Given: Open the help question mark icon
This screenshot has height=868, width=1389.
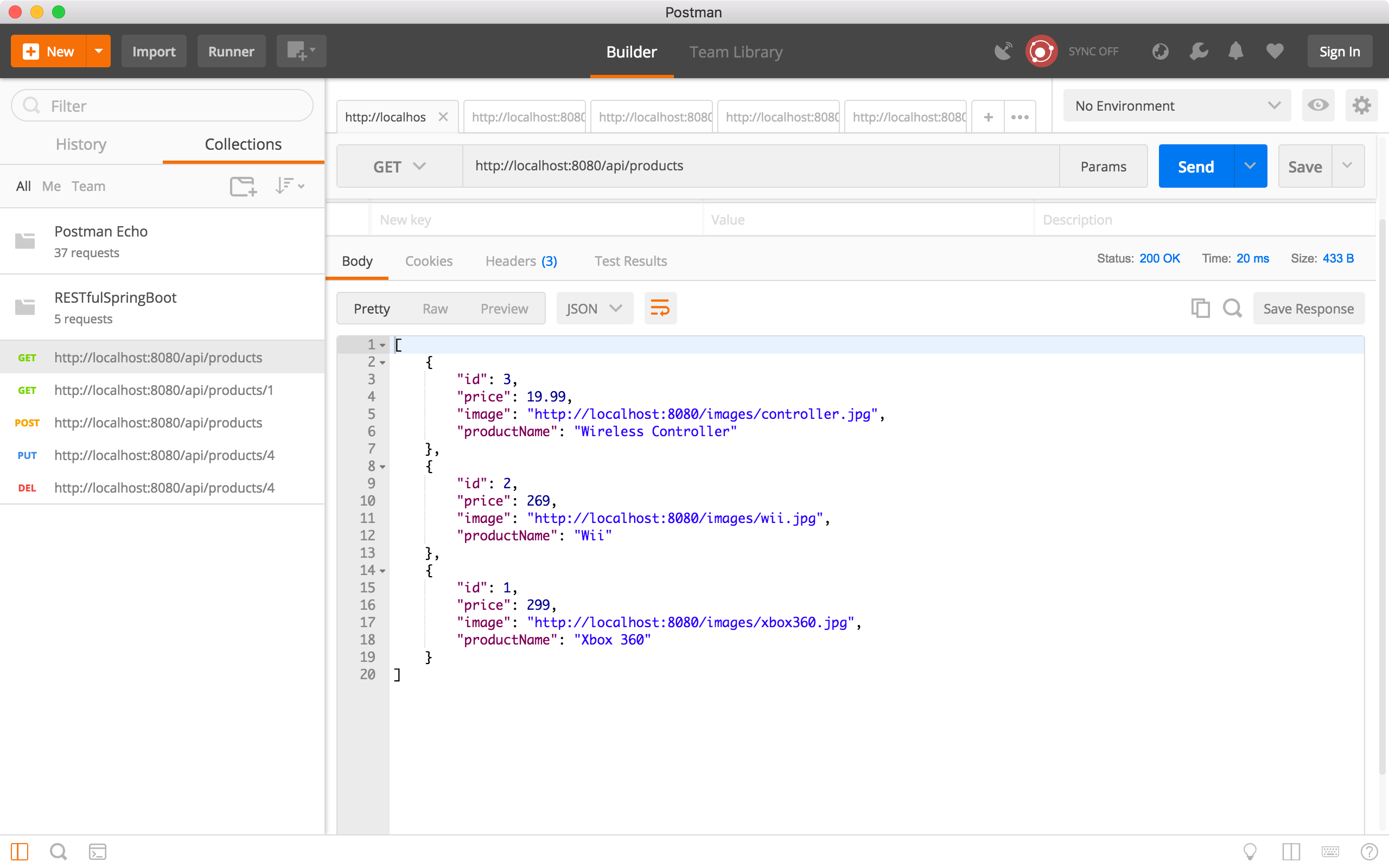Looking at the screenshot, I should (1369, 851).
